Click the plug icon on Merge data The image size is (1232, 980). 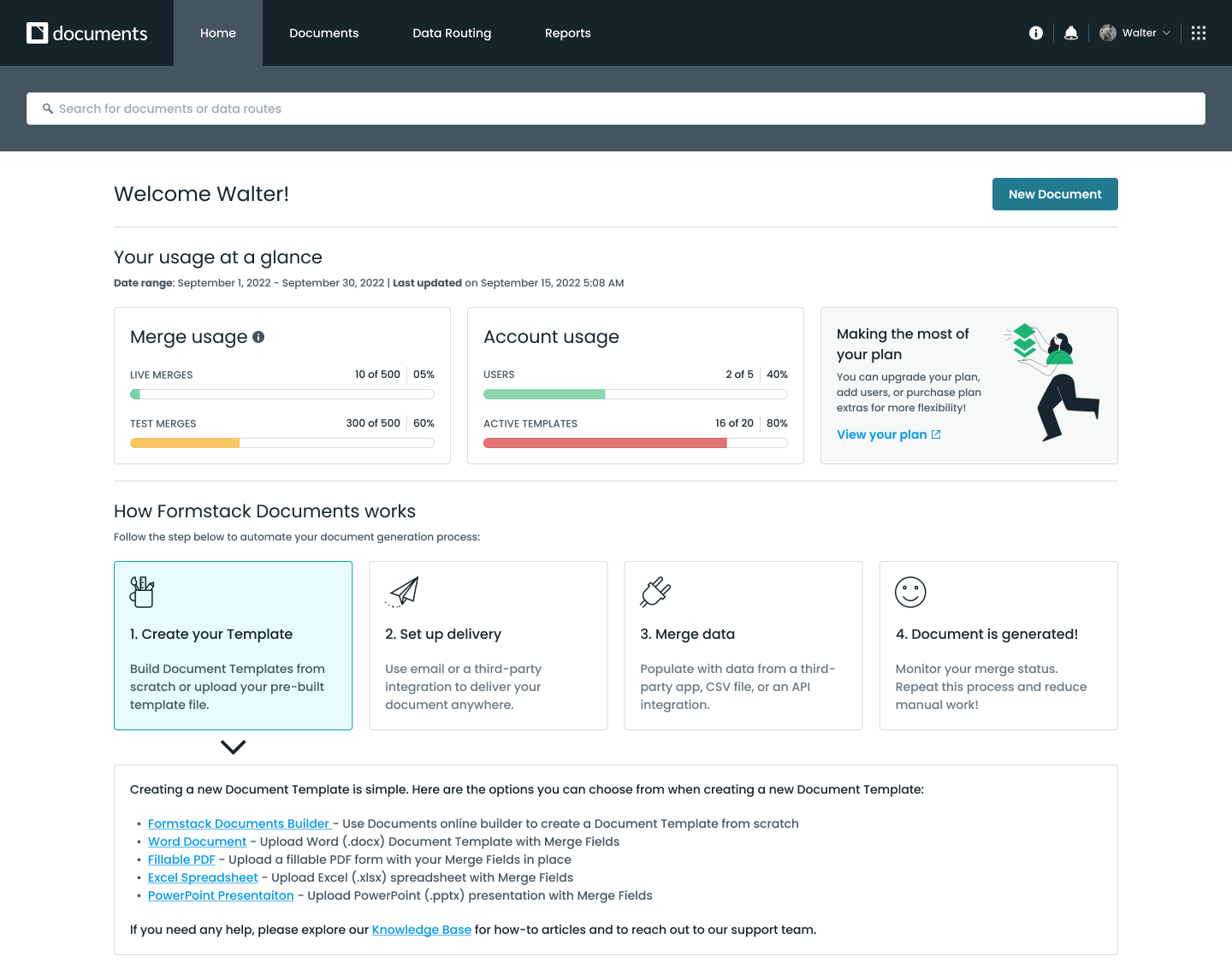[655, 591]
